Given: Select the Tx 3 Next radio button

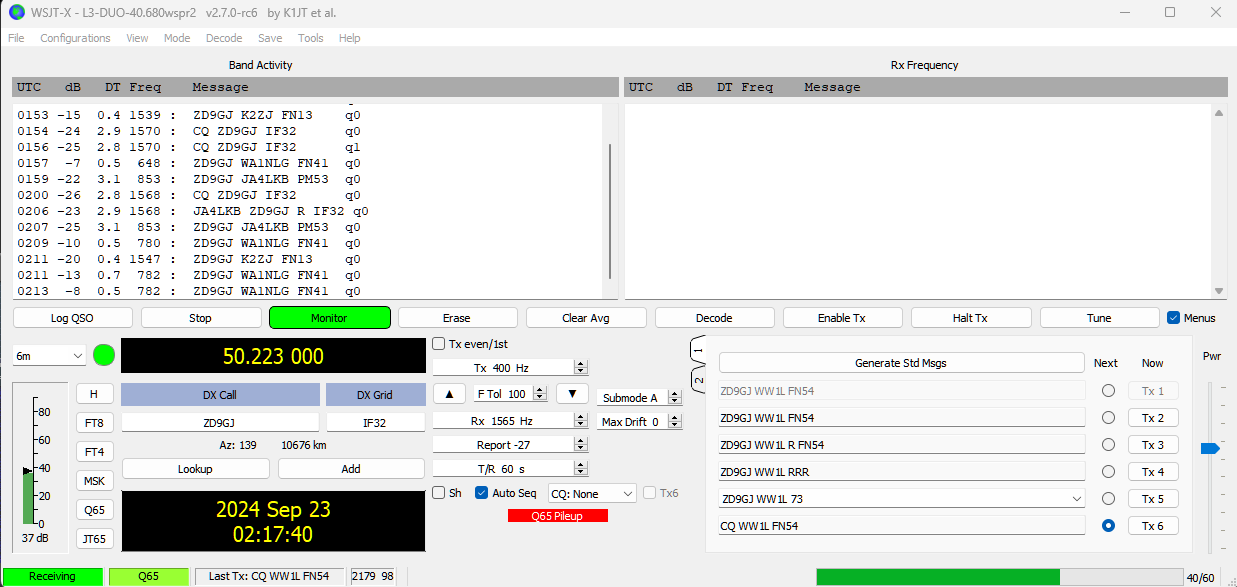Looking at the screenshot, I should (x=1108, y=445).
